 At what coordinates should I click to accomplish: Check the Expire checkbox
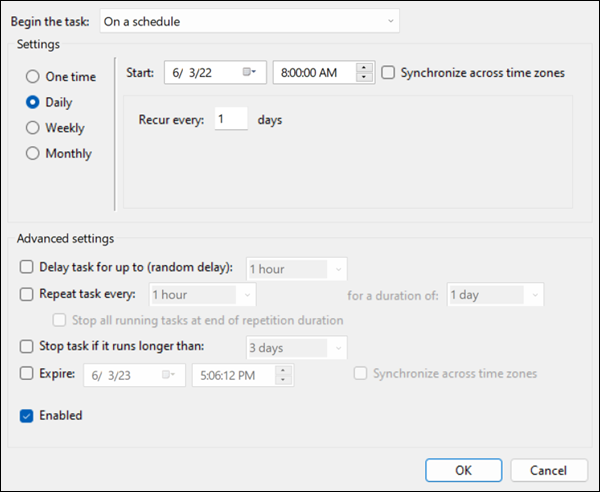click(x=26, y=373)
